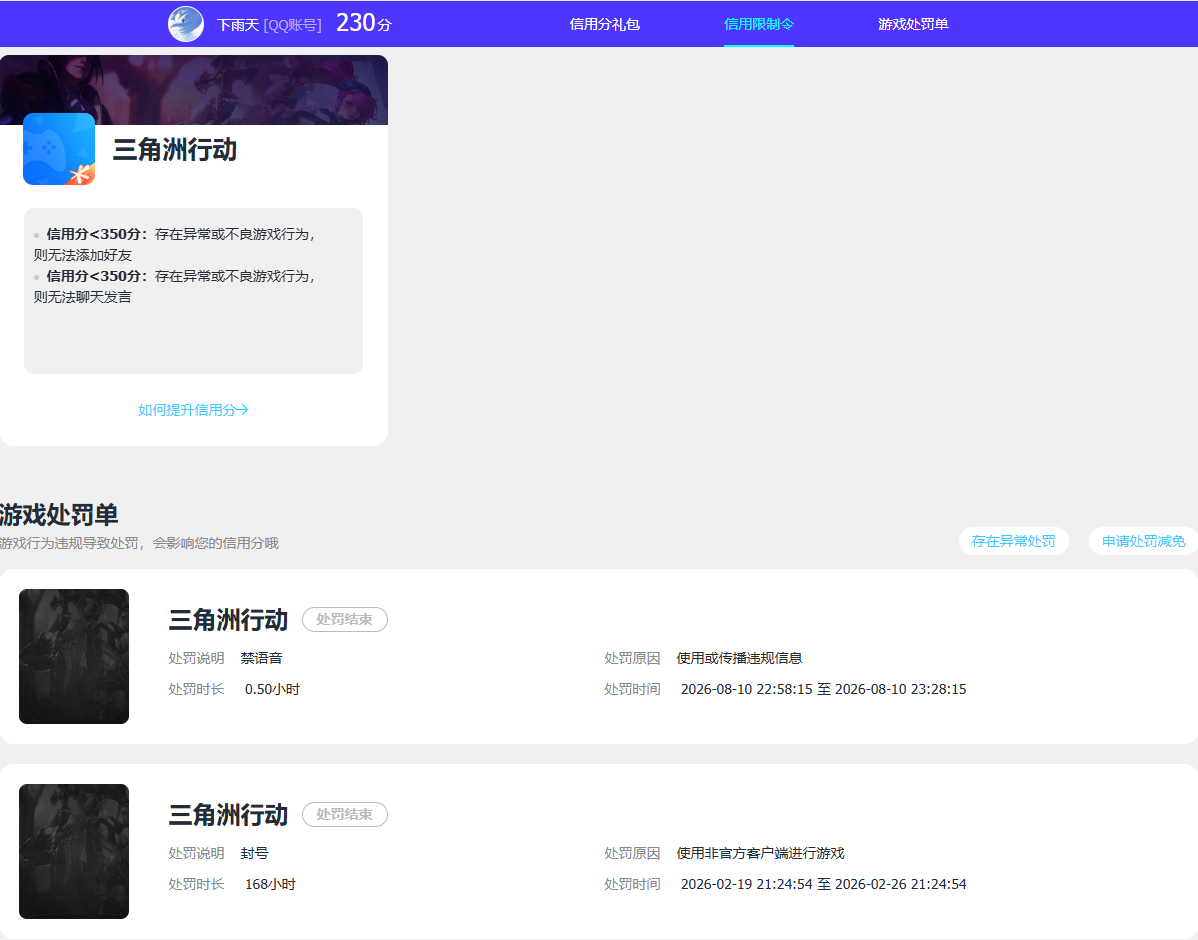Click reason 使用非官方客户端进行游戏
The width and height of the screenshot is (1198, 940).
click(760, 853)
